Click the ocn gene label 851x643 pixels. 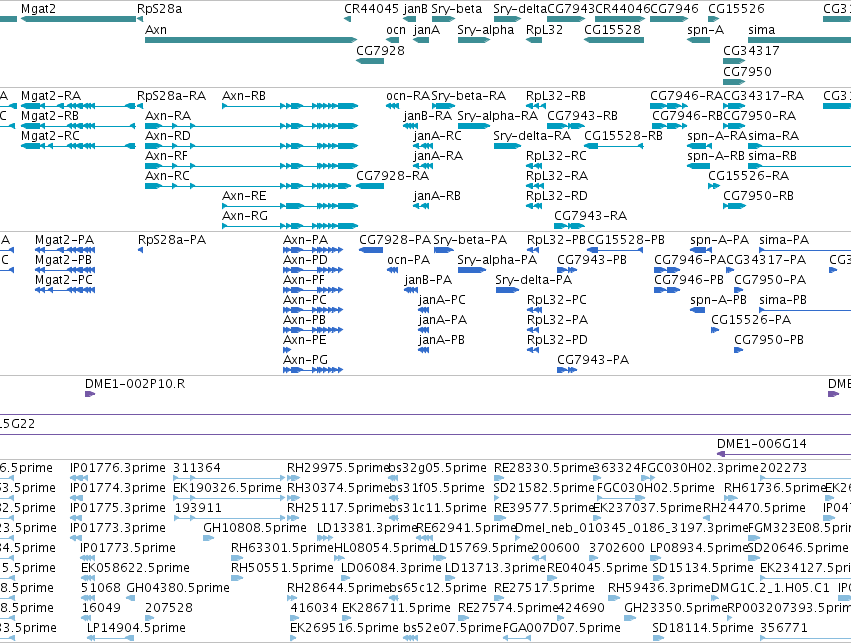[396, 30]
